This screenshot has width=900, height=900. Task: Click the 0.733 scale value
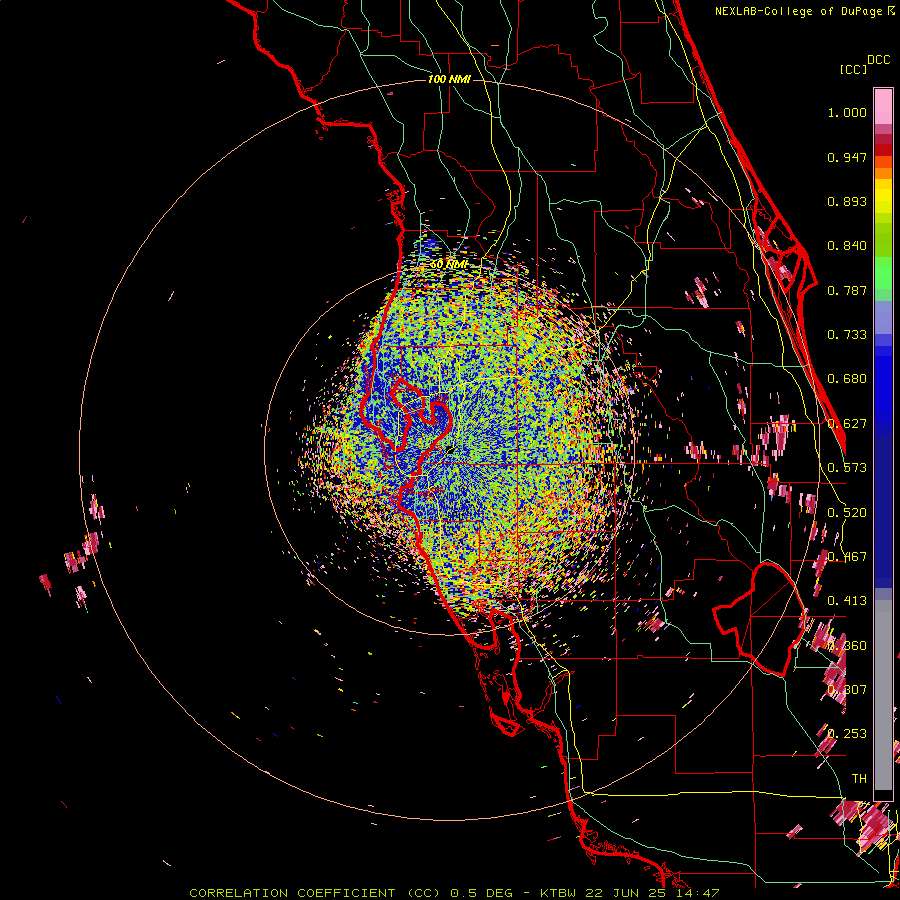click(x=847, y=335)
